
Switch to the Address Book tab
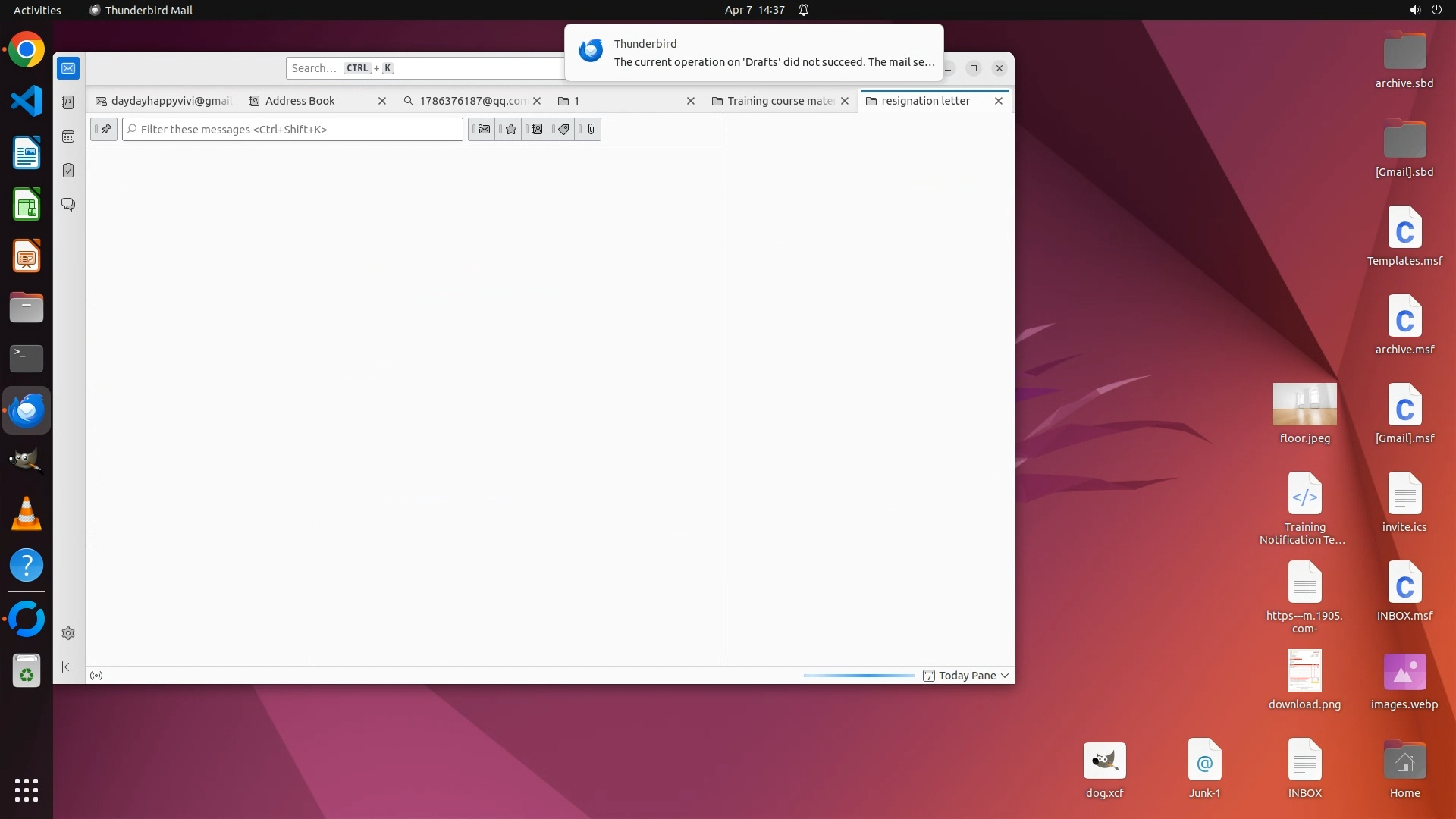(x=300, y=101)
